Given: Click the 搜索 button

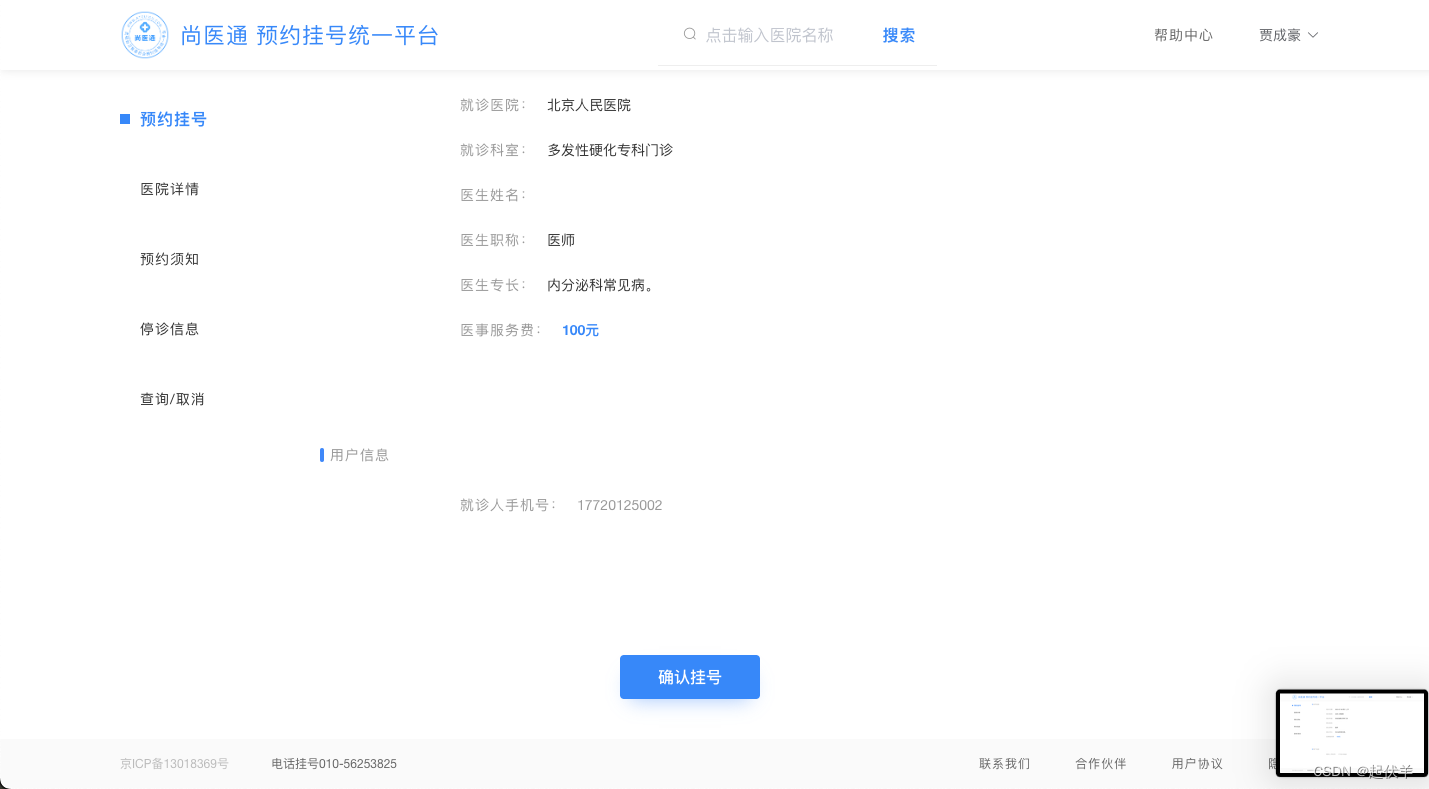Looking at the screenshot, I should pyautogui.click(x=898, y=35).
